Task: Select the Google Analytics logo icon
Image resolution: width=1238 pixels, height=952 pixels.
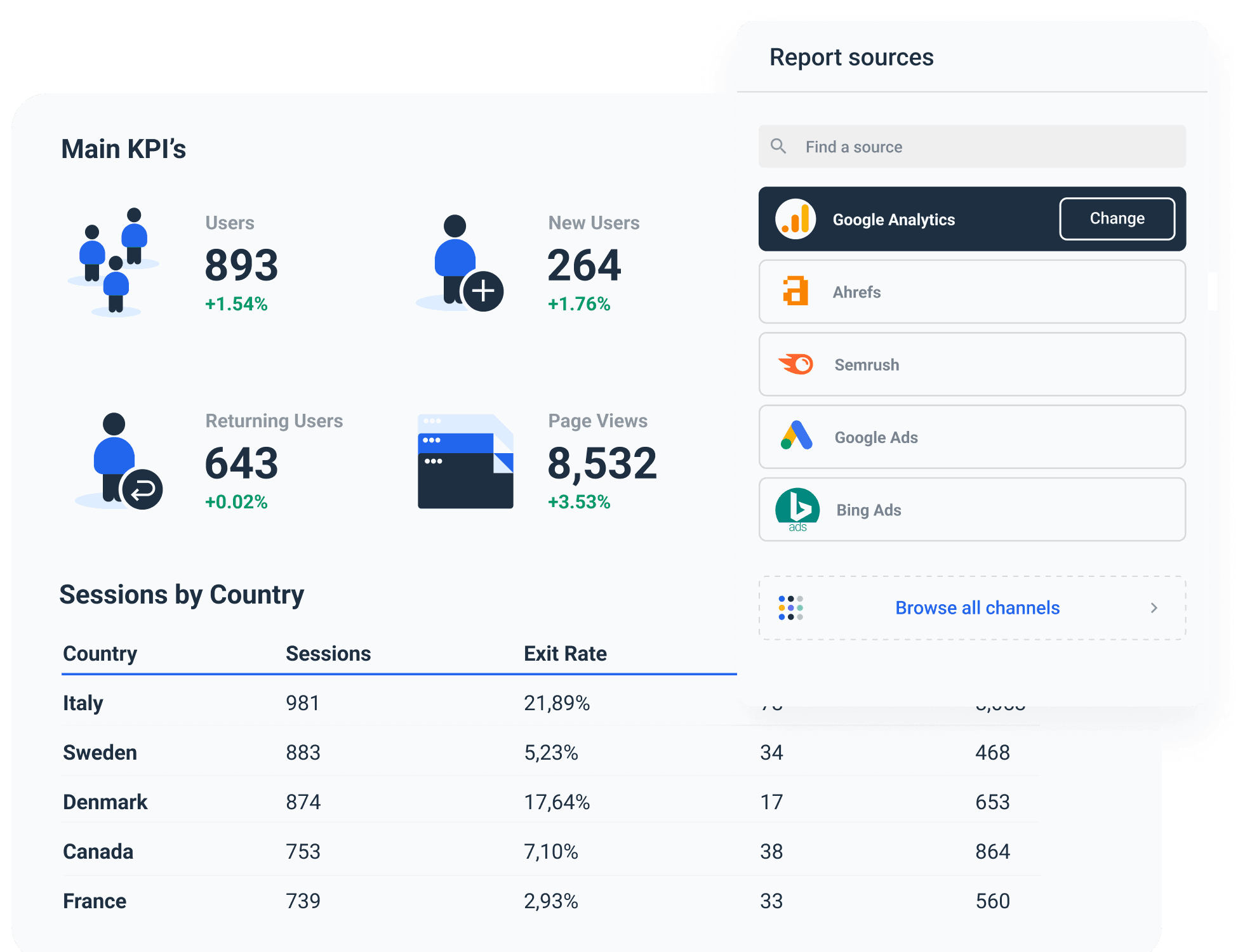Action: [795, 219]
